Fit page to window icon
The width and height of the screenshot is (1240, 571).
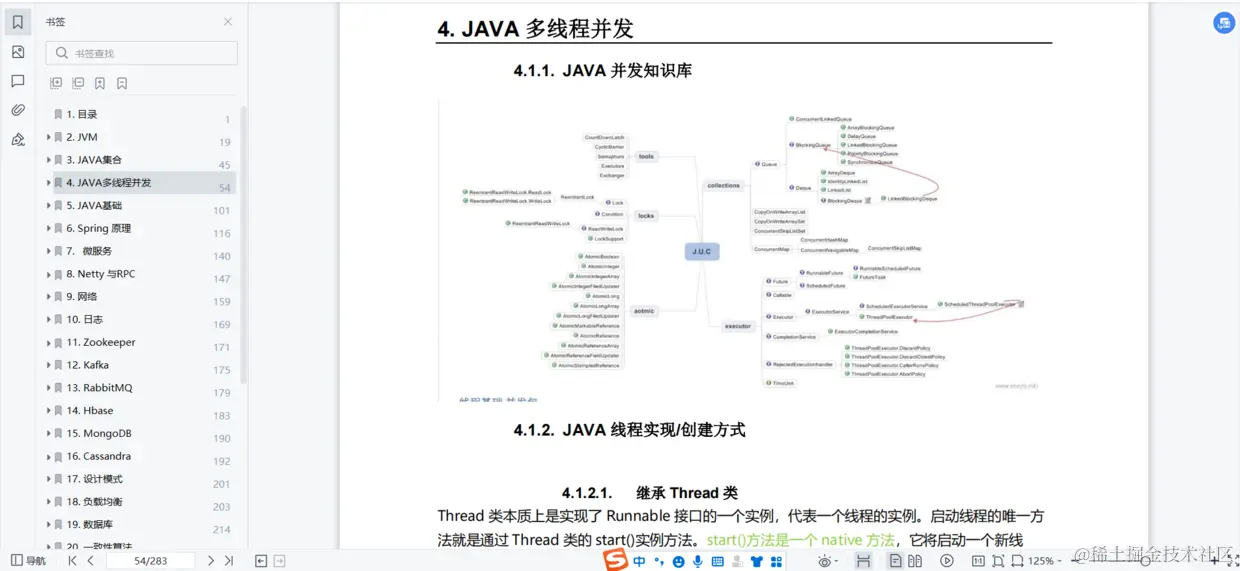coord(999,561)
